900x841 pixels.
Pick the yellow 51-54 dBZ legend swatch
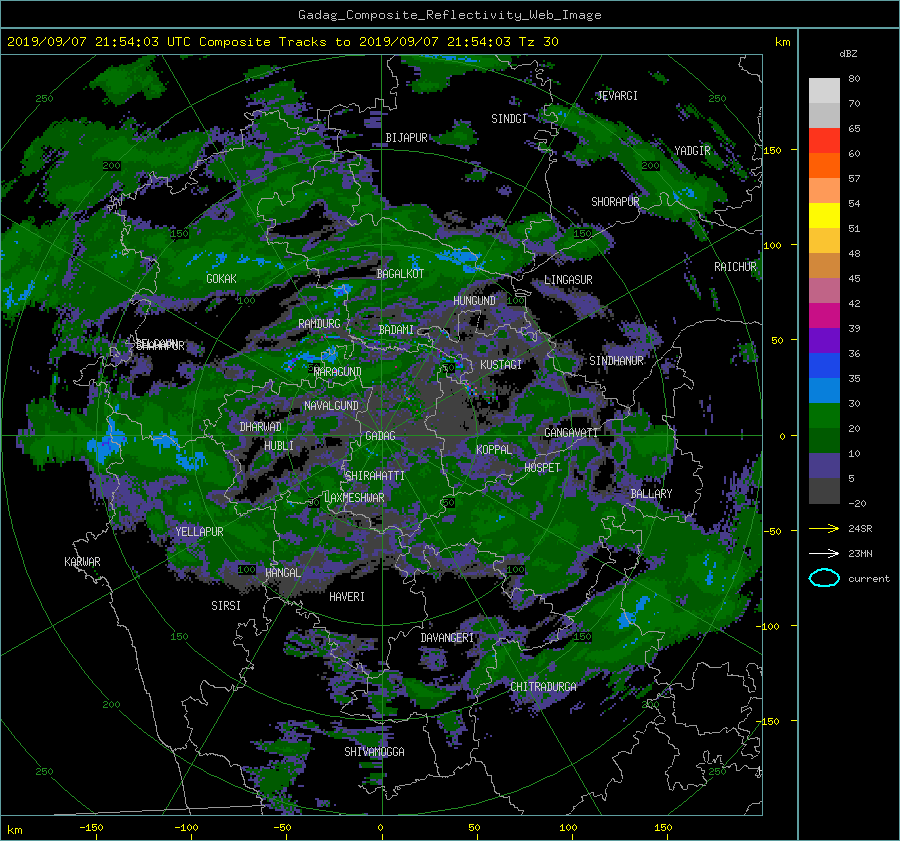[x=824, y=216]
